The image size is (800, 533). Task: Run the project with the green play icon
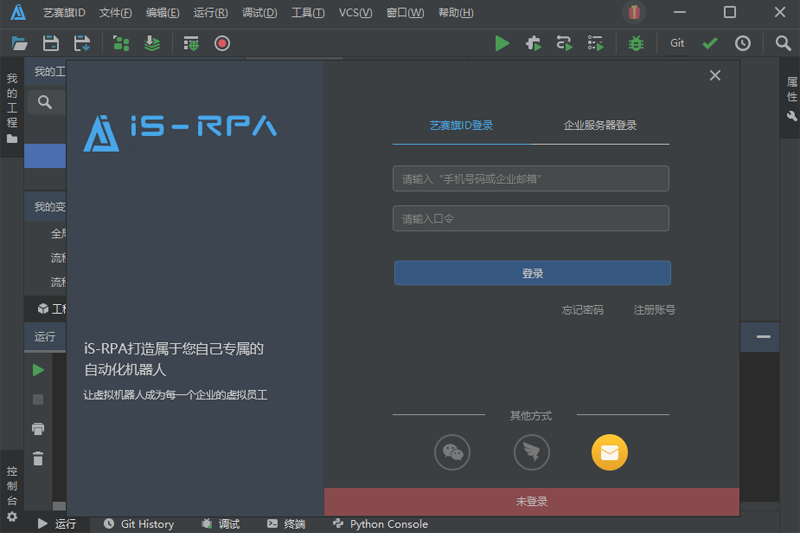(502, 43)
